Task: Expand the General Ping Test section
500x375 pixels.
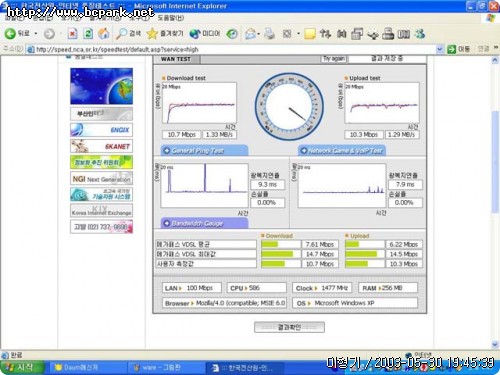Action: coord(204,151)
